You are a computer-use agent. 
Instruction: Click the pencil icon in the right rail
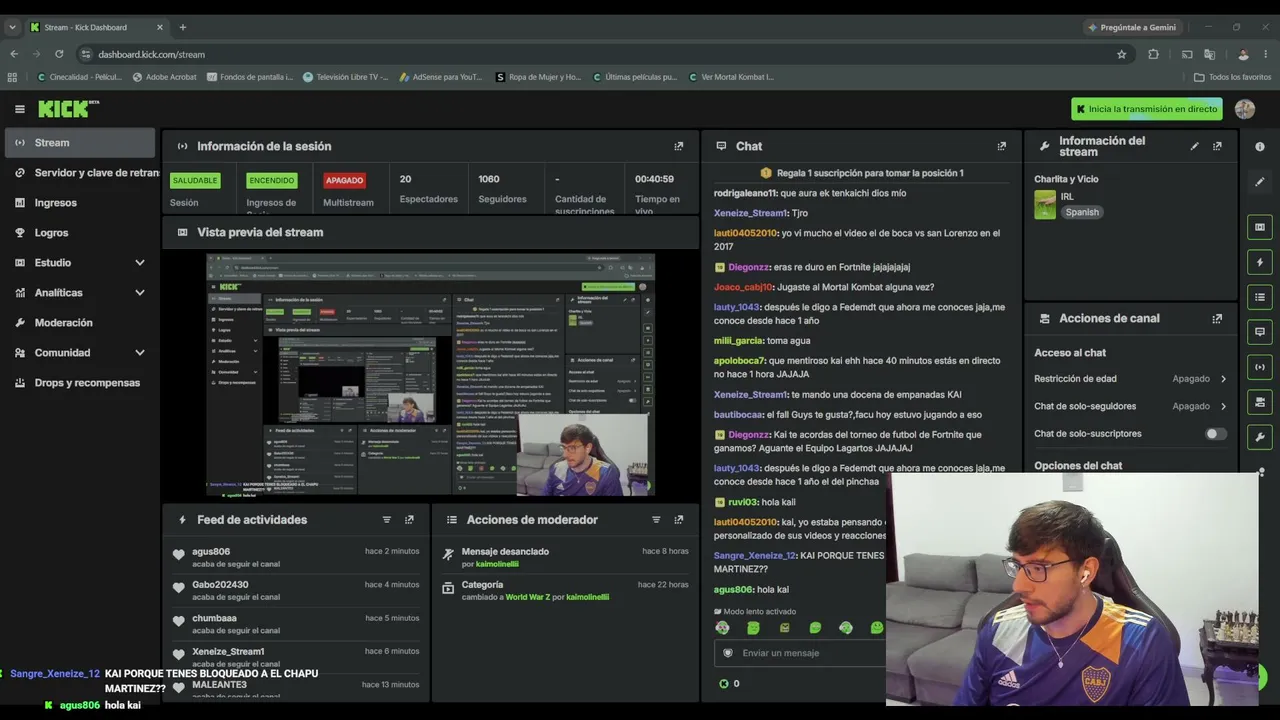[1260, 182]
